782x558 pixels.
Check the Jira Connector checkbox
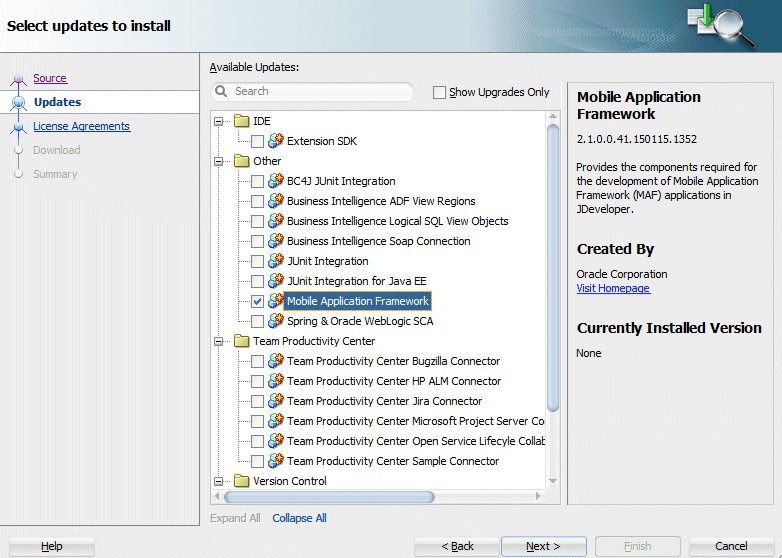pos(257,401)
